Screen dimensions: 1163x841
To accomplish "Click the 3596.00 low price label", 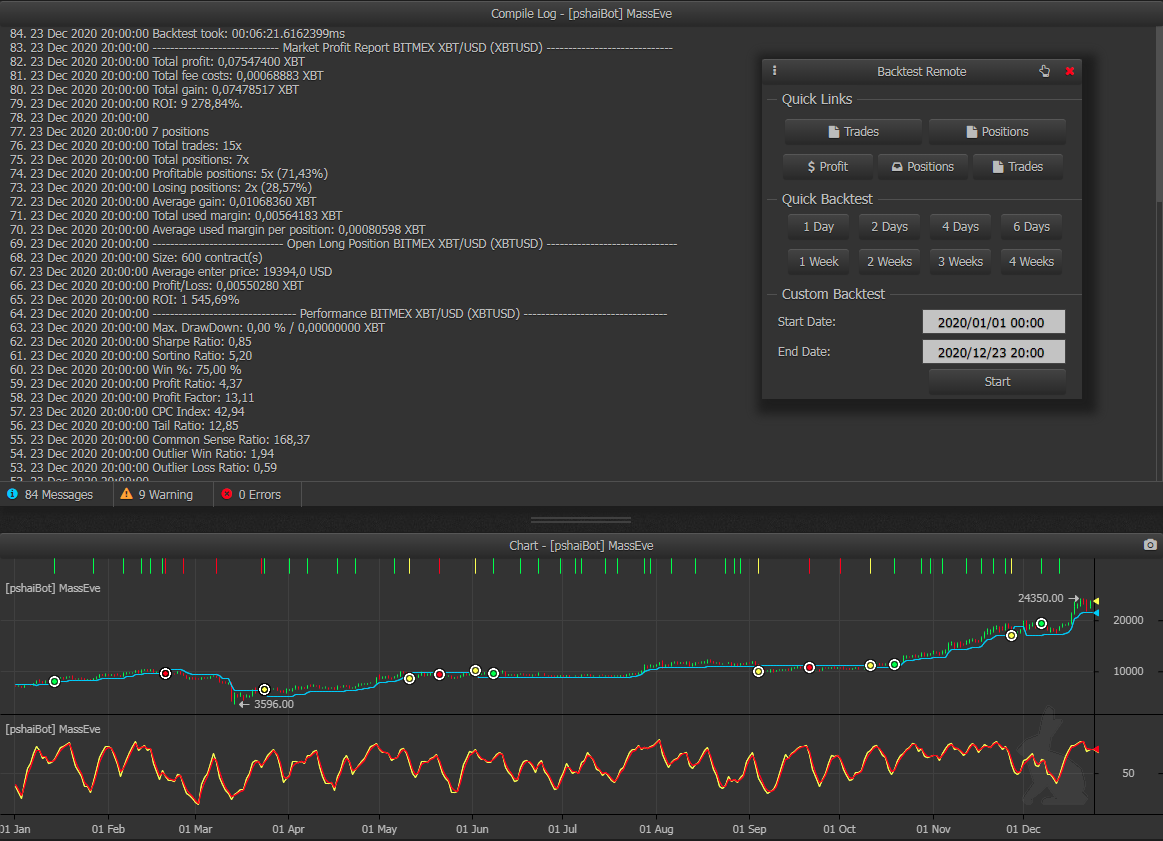I will coord(274,704).
